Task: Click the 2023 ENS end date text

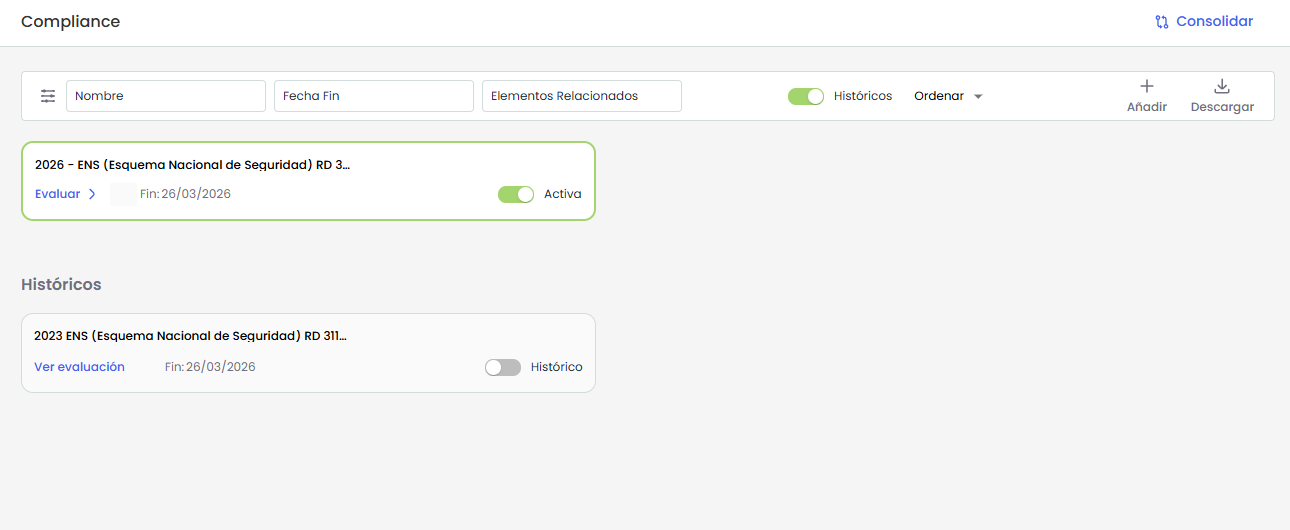Action: coord(210,367)
